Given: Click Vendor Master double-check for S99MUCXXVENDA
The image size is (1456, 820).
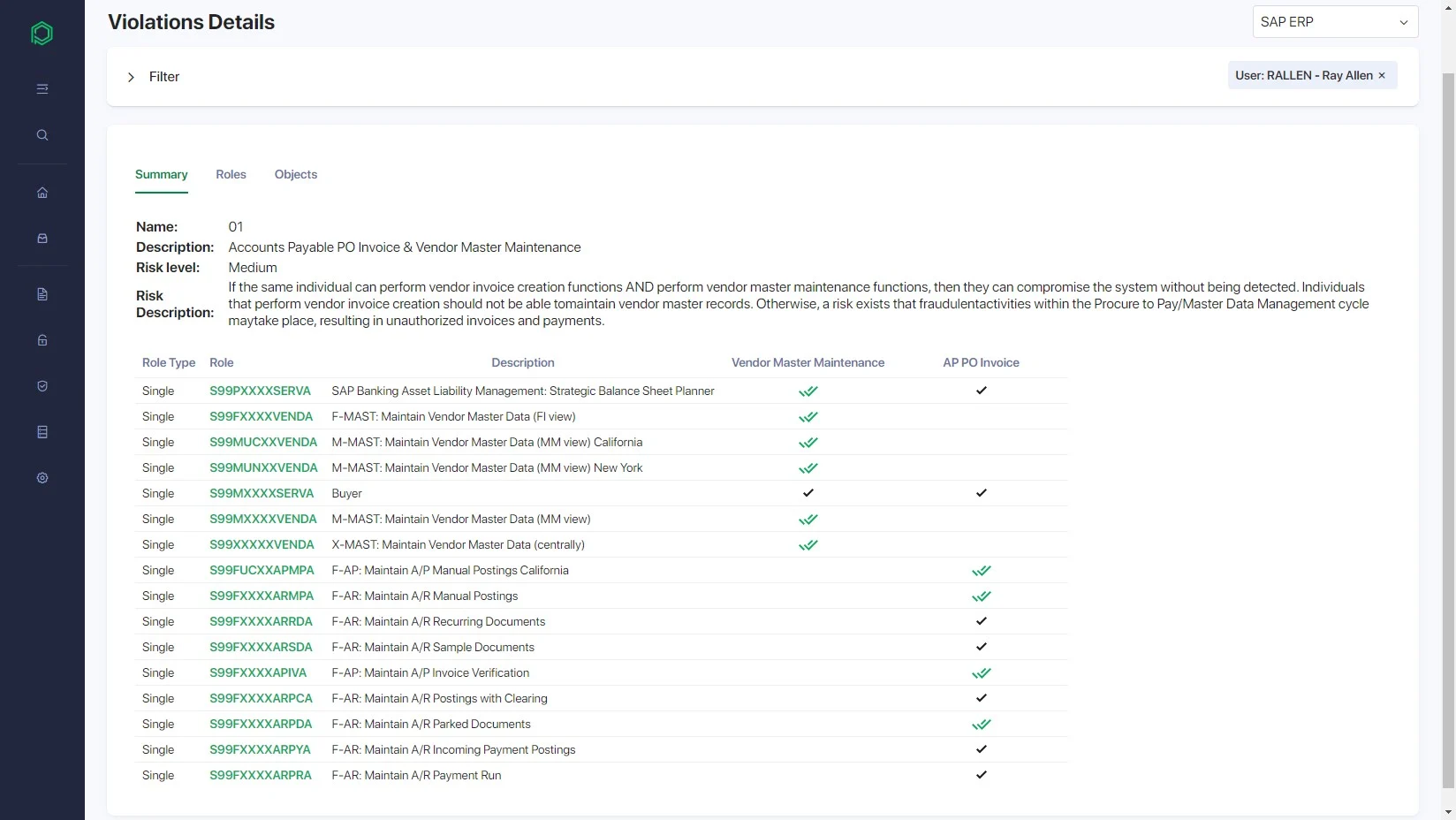Looking at the screenshot, I should (x=808, y=443).
